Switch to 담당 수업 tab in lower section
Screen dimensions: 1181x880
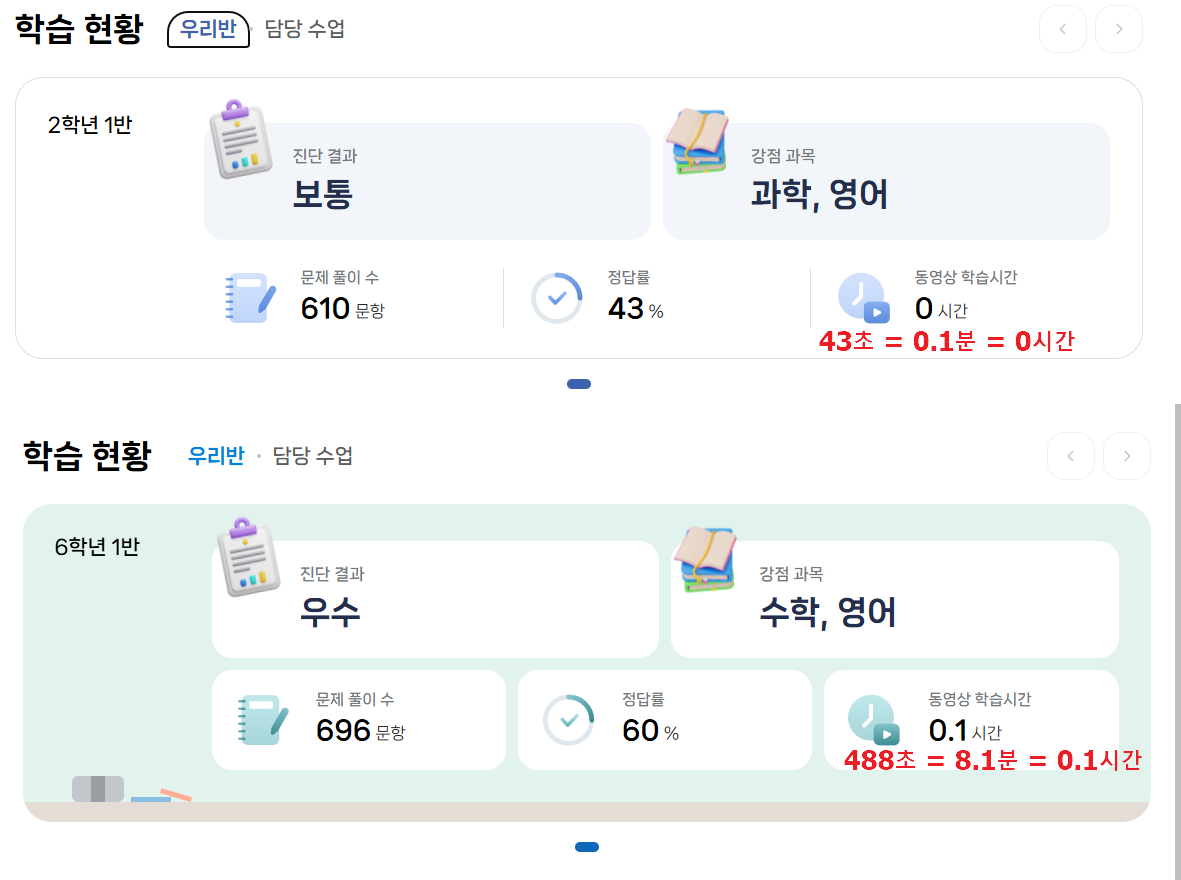(313, 456)
